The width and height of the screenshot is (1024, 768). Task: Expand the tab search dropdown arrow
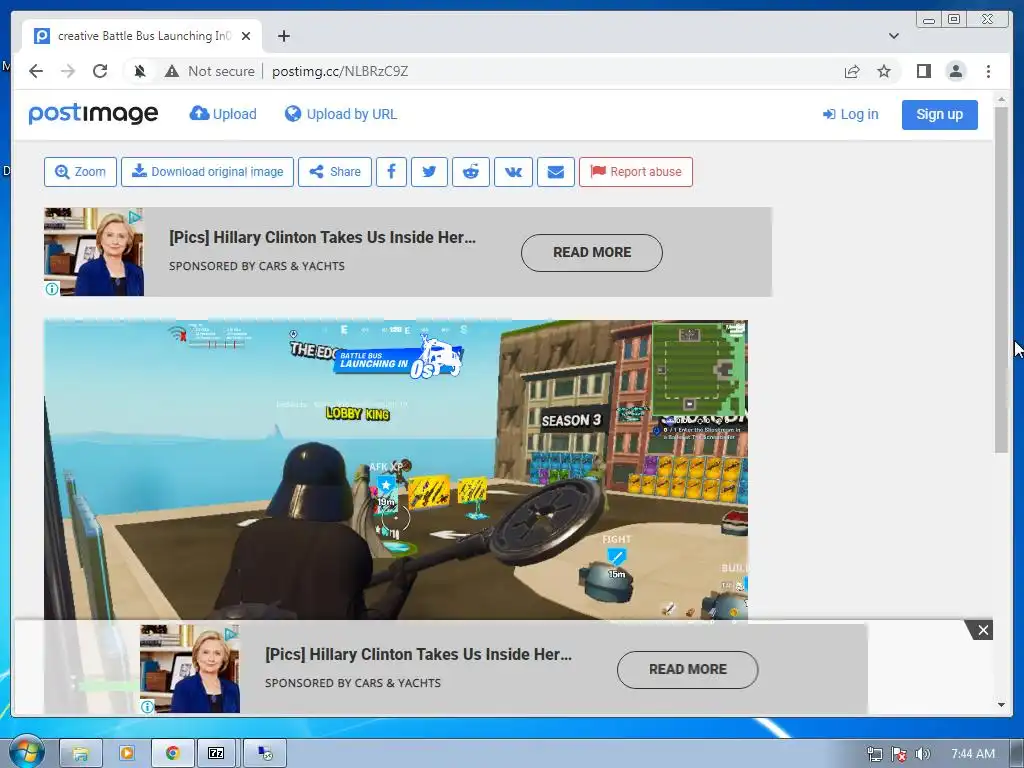point(893,36)
